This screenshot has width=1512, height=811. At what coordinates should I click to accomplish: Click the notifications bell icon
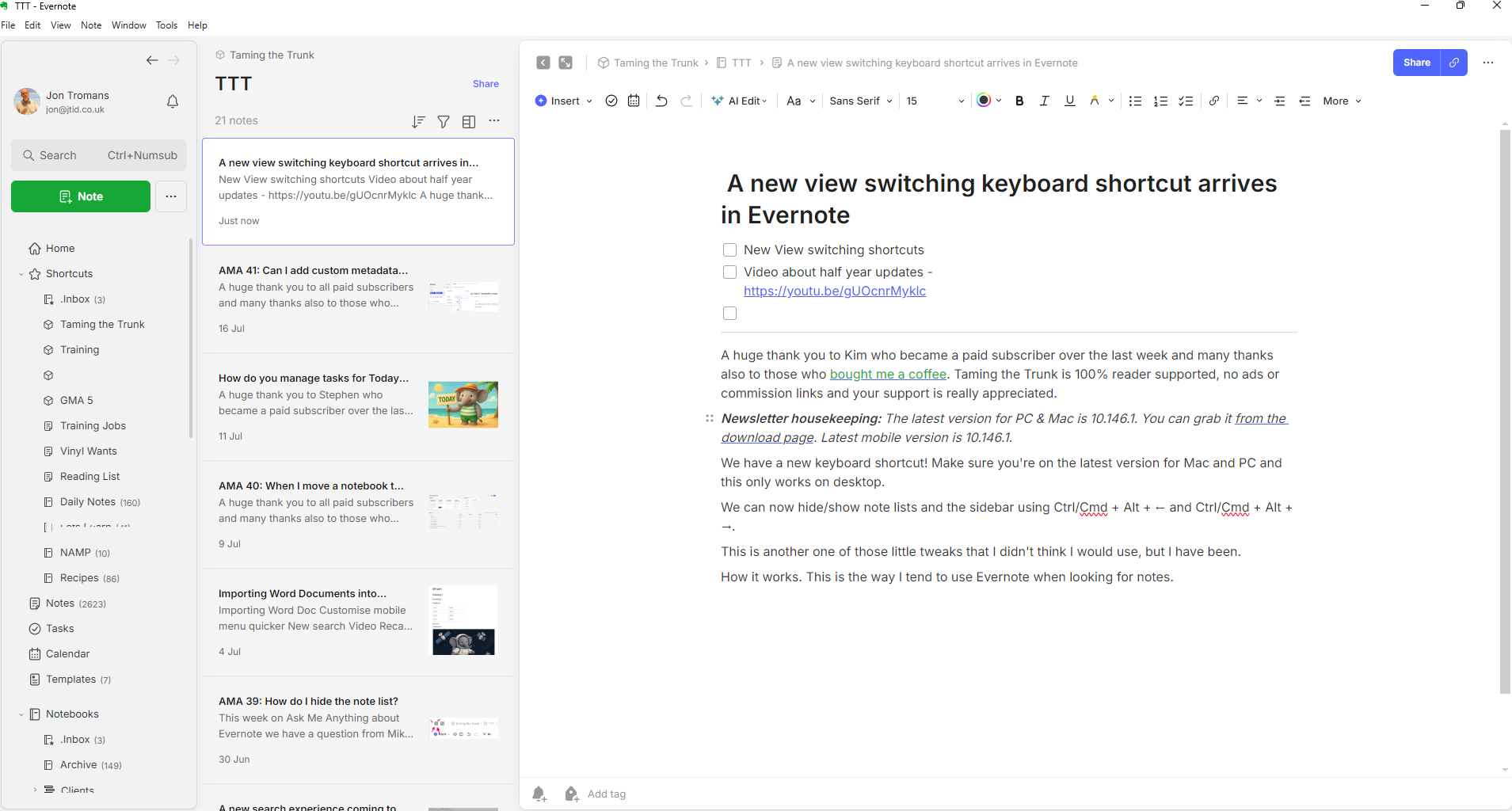[173, 101]
